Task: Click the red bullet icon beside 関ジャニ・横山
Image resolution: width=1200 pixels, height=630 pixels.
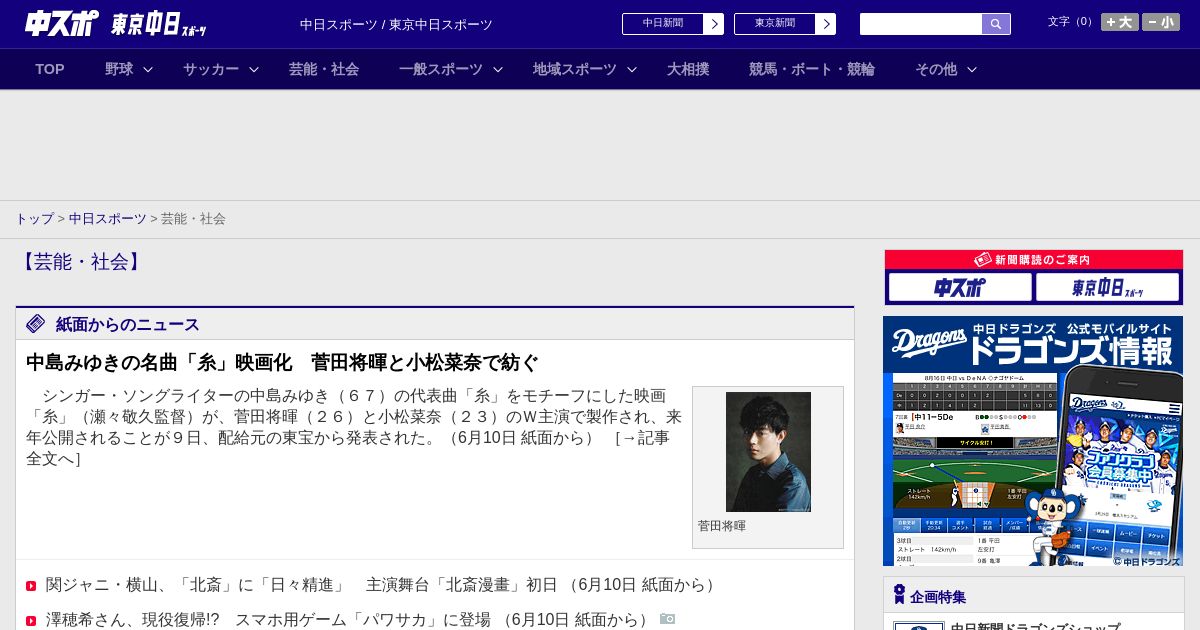Action: pos(31,586)
